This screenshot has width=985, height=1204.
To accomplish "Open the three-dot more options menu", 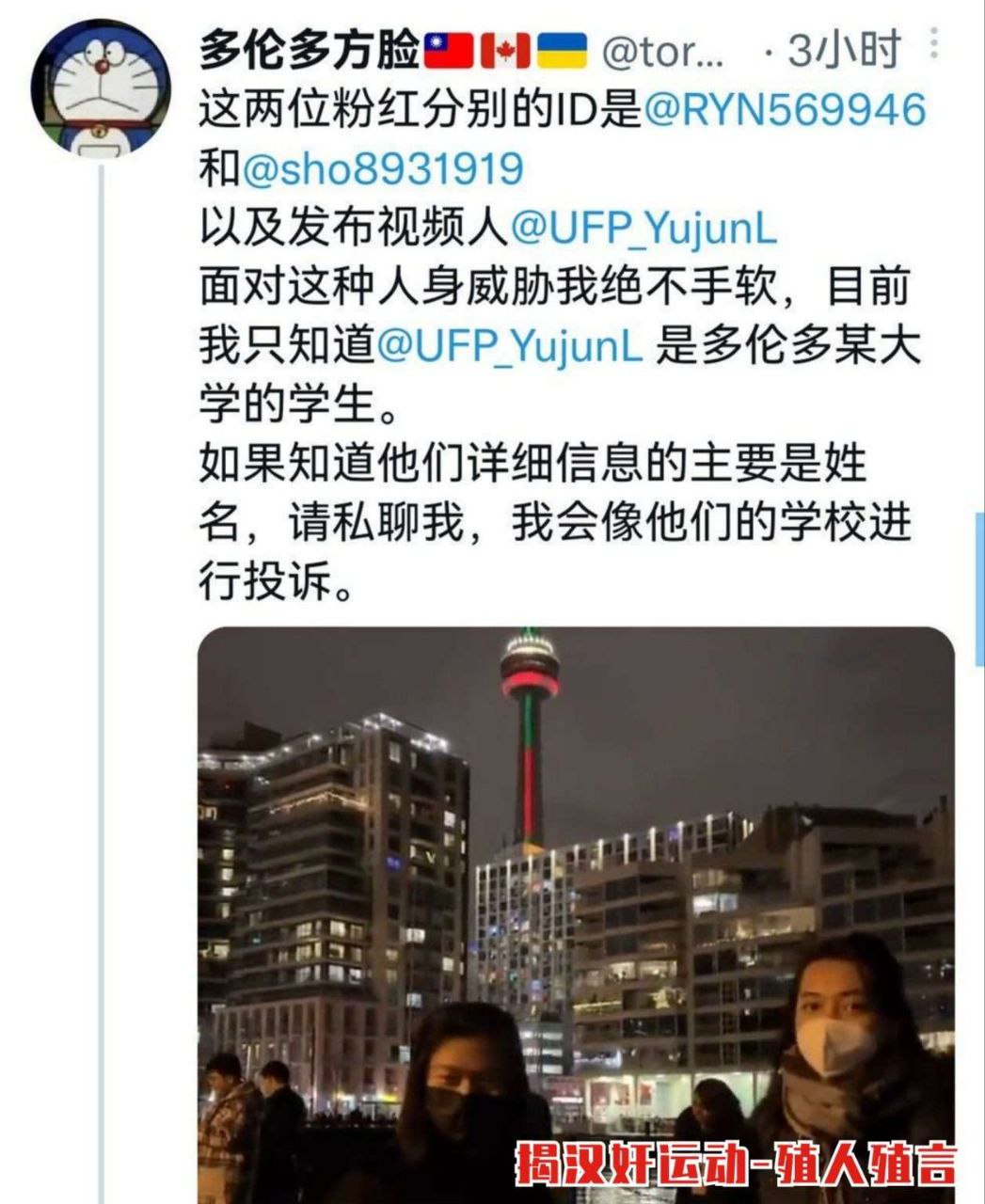I will click(x=933, y=44).
